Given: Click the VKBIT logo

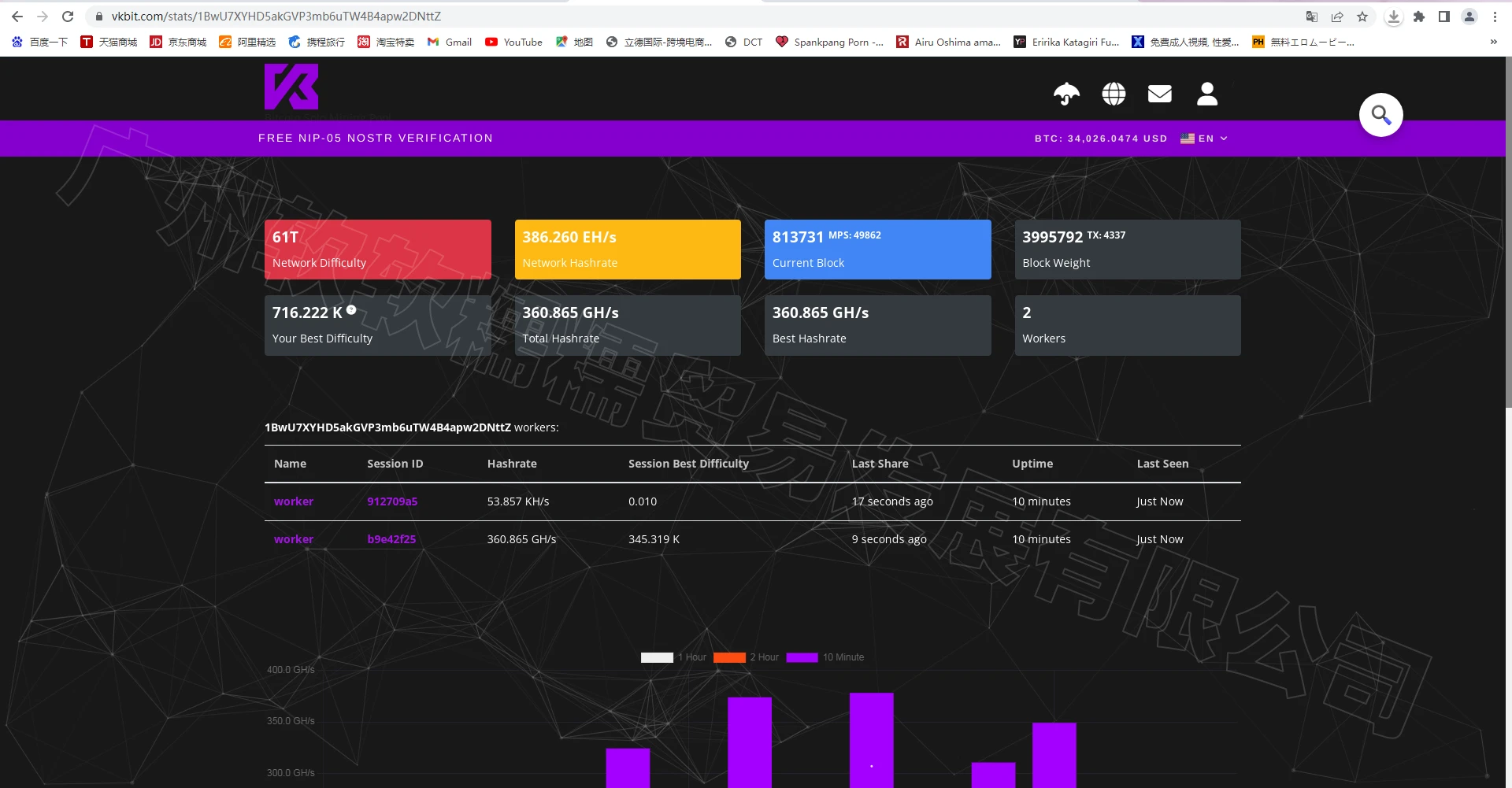Looking at the screenshot, I should [x=291, y=87].
